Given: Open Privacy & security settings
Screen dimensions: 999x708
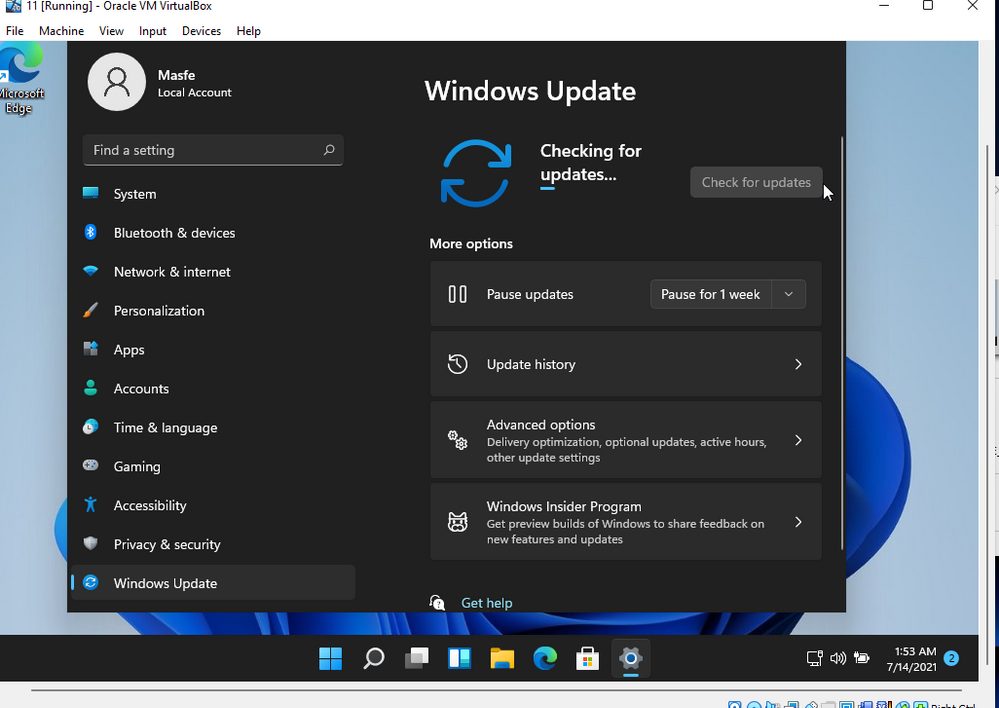Looking at the screenshot, I should (166, 544).
